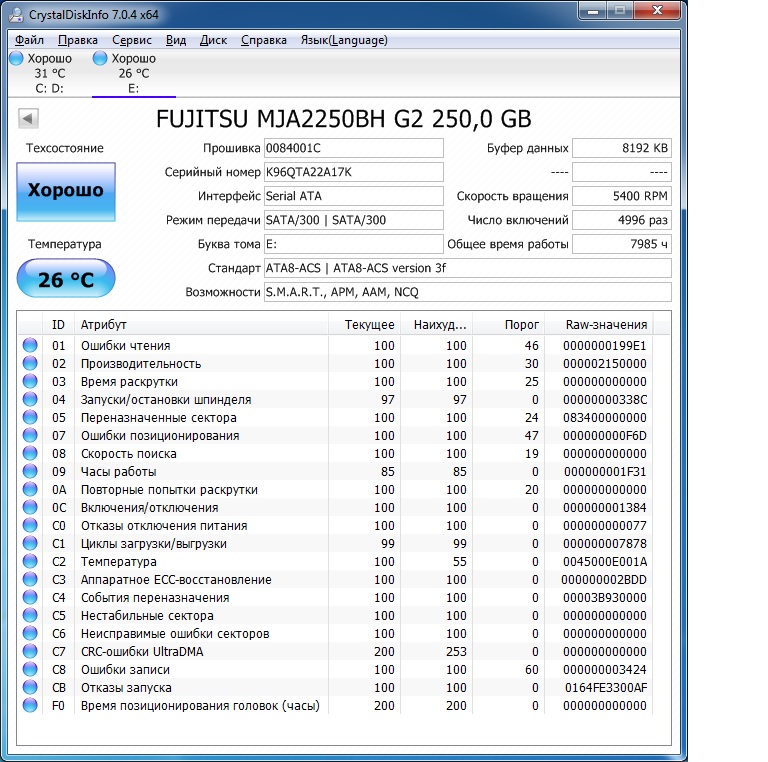768x762 pixels.
Task: Click status orb for Ошибки записи row
Action: 30,669
